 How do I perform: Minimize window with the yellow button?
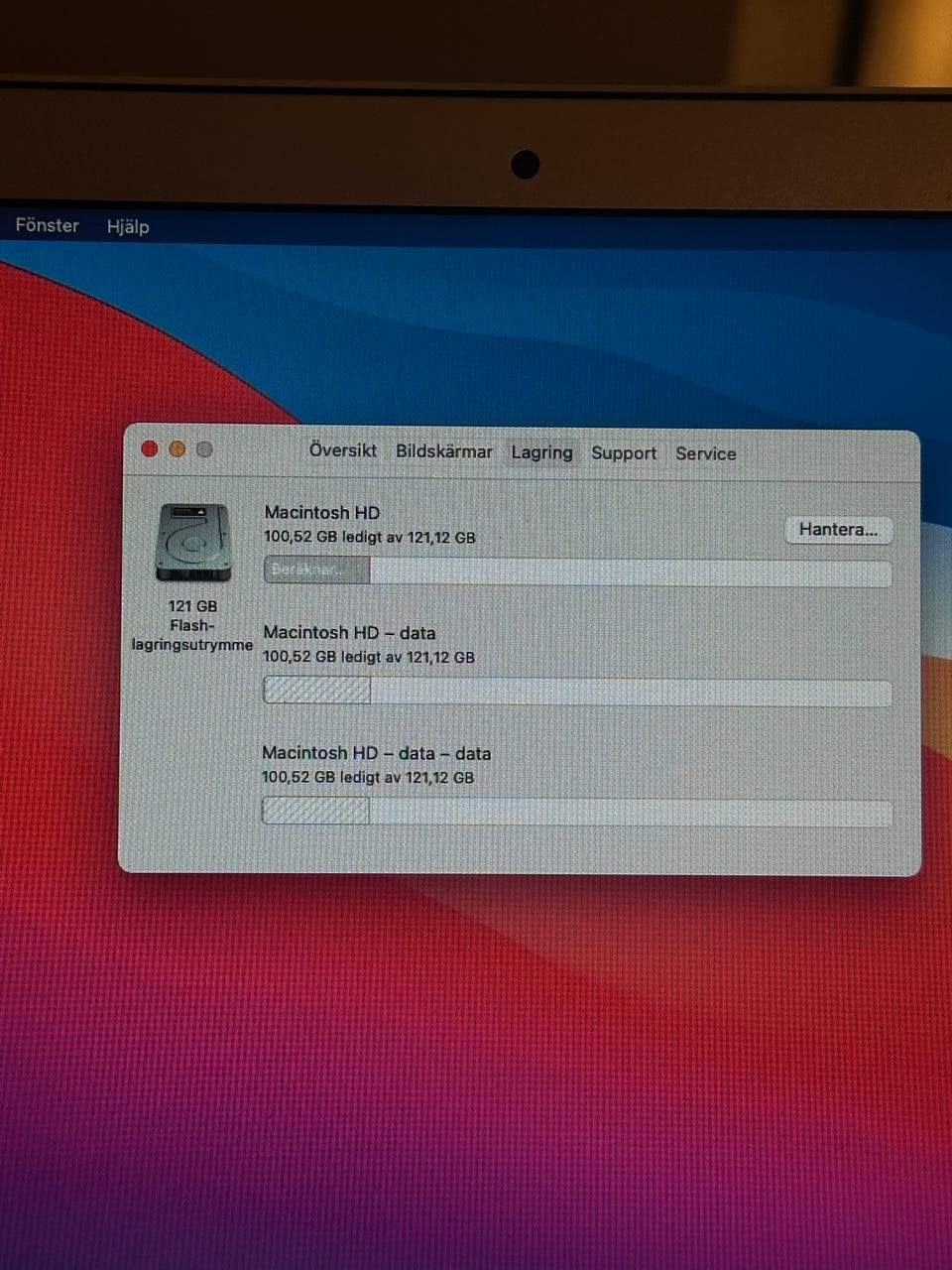(177, 448)
